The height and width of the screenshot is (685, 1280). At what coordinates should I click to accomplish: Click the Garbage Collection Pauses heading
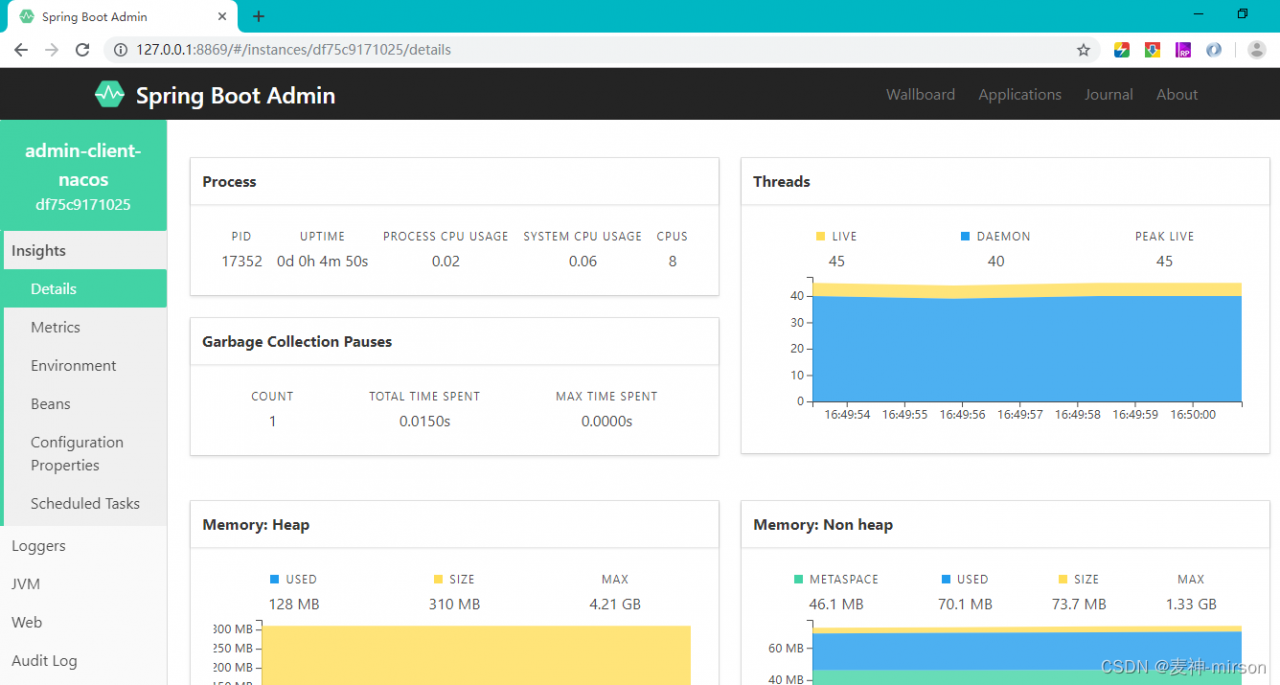tap(297, 341)
